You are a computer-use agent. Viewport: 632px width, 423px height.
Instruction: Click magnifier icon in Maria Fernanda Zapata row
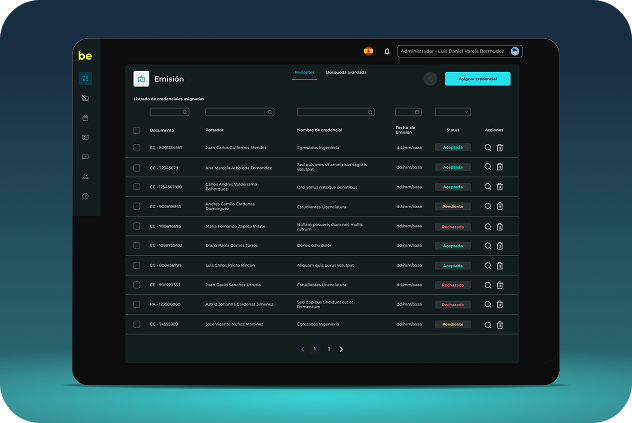[488, 227]
